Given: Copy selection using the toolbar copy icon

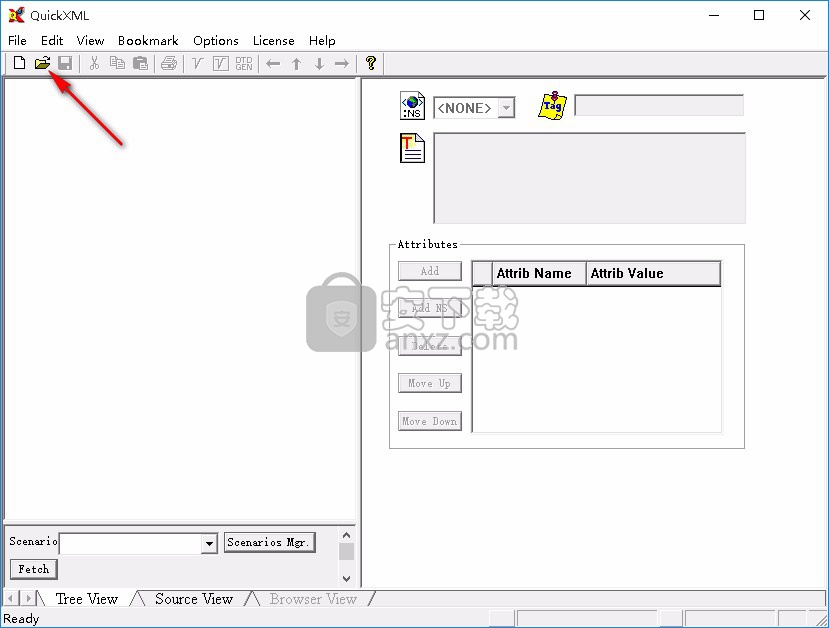Looking at the screenshot, I should click(117, 63).
